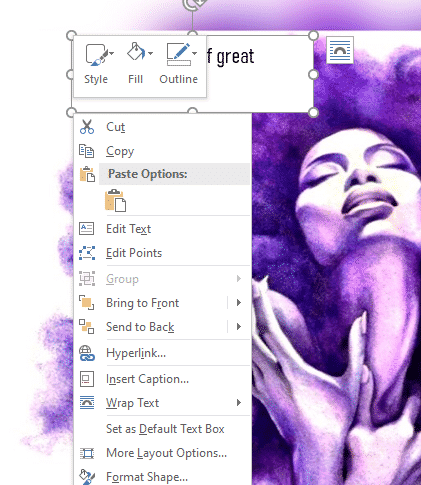The image size is (421, 485).
Task: Expand the Bring to Front submenu arrow
Action: click(239, 303)
